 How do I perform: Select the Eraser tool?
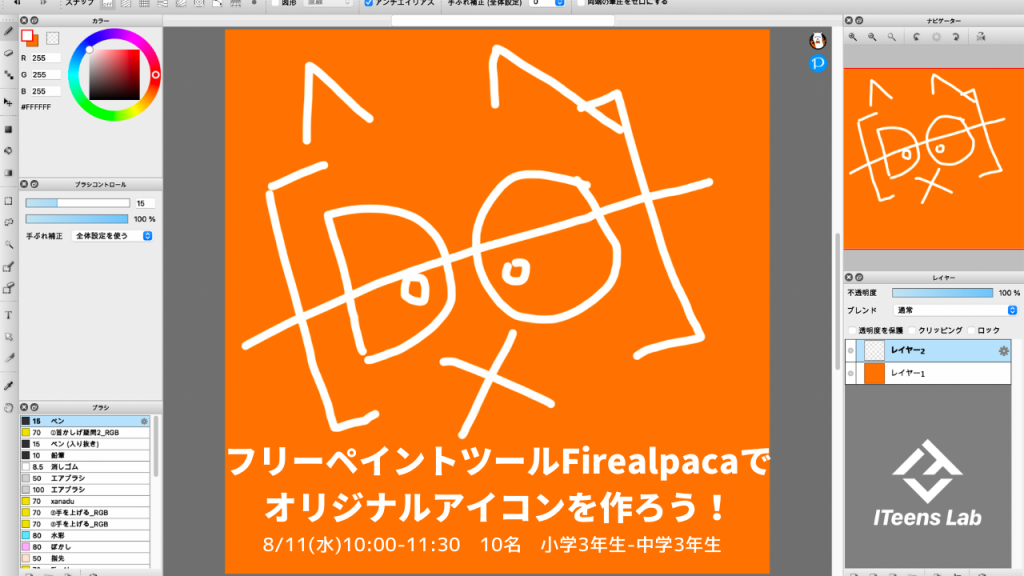pos(8,53)
